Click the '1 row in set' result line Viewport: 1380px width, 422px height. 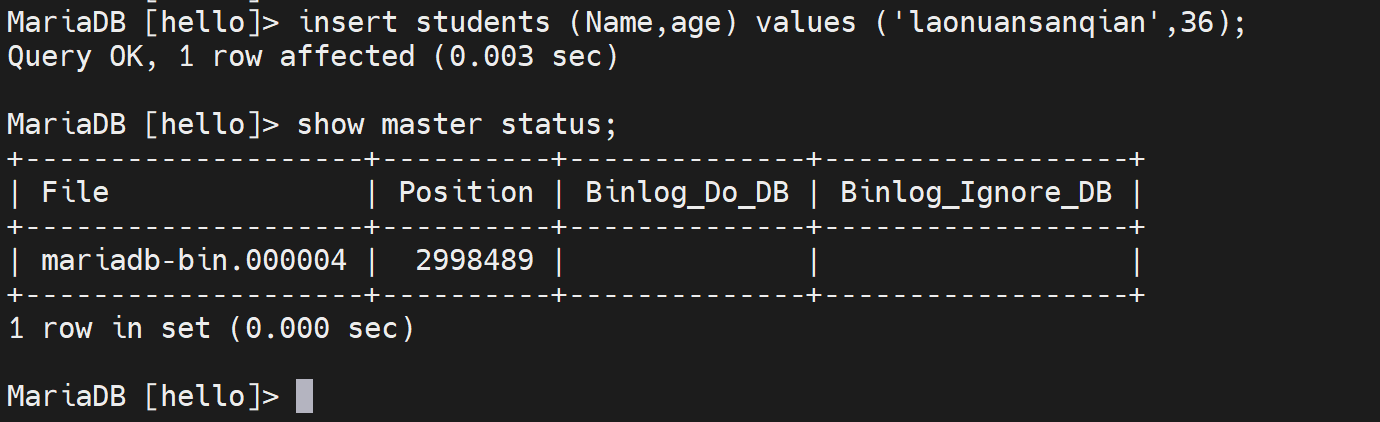tap(109, 328)
